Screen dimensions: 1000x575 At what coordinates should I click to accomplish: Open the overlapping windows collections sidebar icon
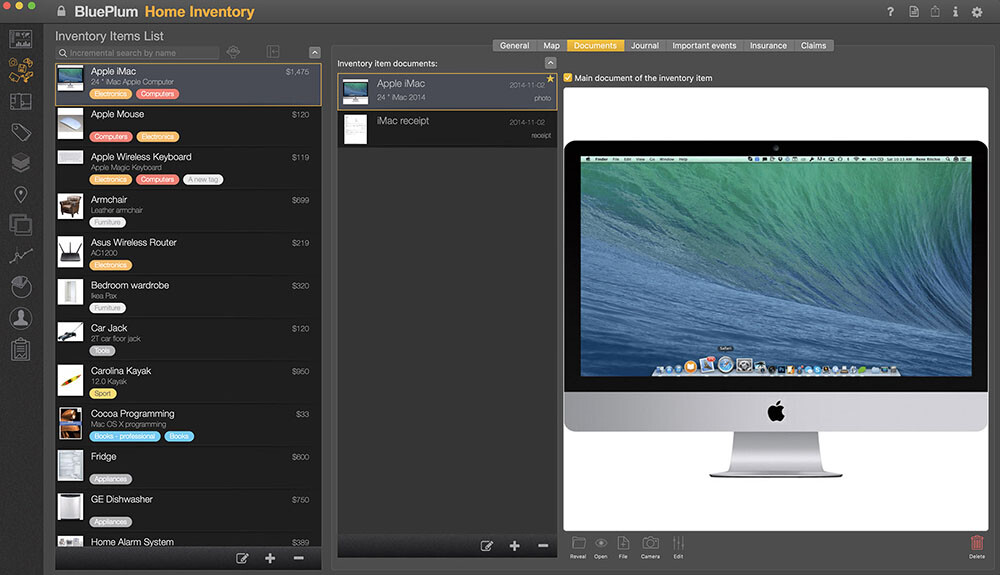20,224
